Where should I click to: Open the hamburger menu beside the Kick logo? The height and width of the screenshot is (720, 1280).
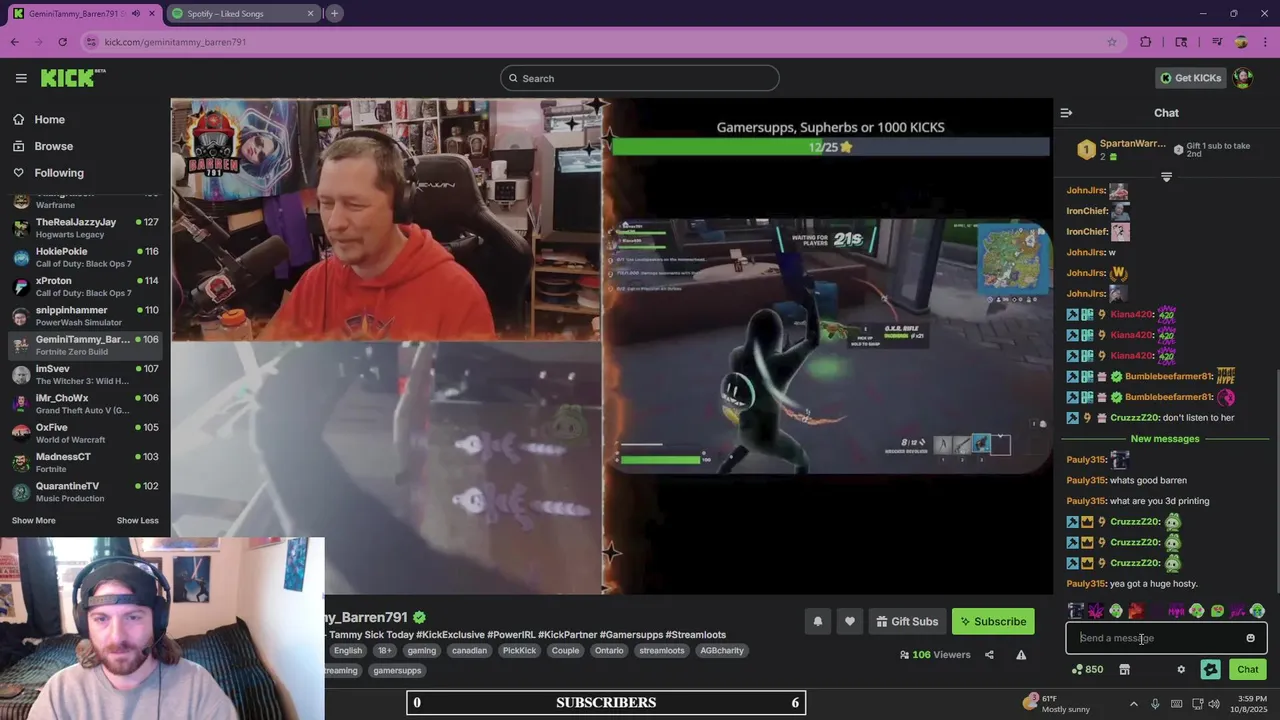[x=21, y=78]
